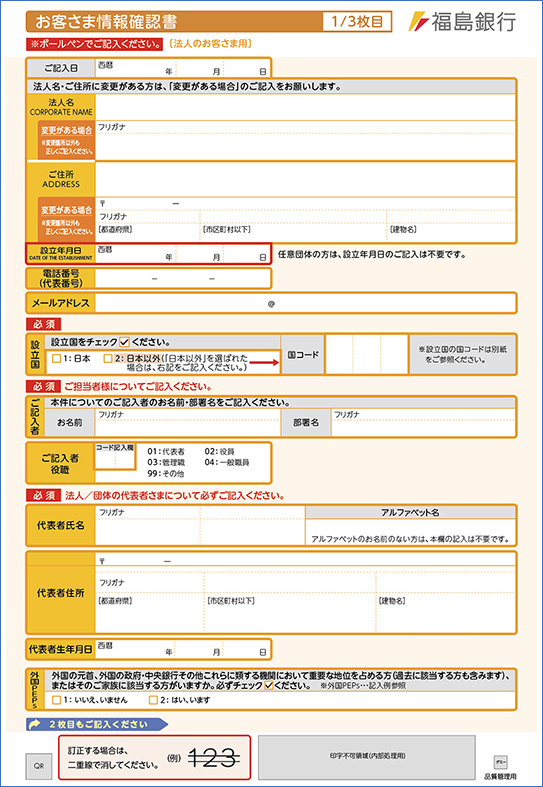Click the sample checkmark in 外国PEPs instruction
Viewport: 543px width, 787px height.
click(268, 685)
